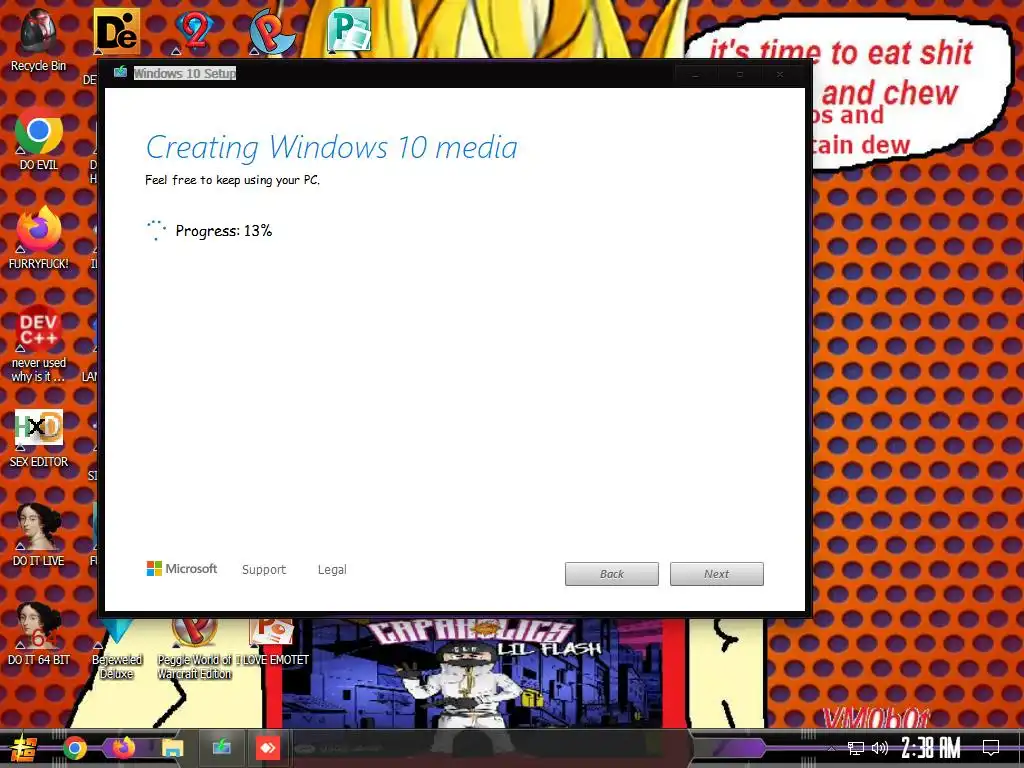The image size is (1024, 768).
Task: Launch Firefox from the taskbar
Action: pyautogui.click(x=123, y=748)
